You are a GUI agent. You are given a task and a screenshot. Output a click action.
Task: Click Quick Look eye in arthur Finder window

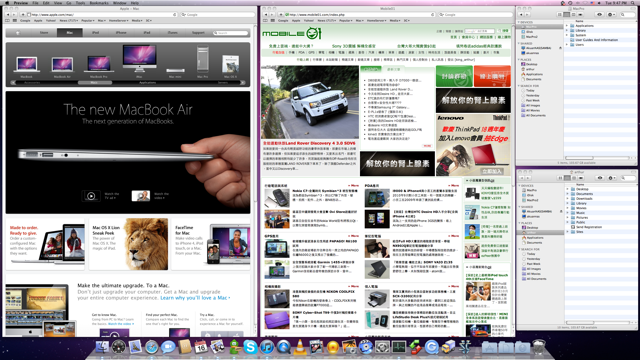click(600, 178)
